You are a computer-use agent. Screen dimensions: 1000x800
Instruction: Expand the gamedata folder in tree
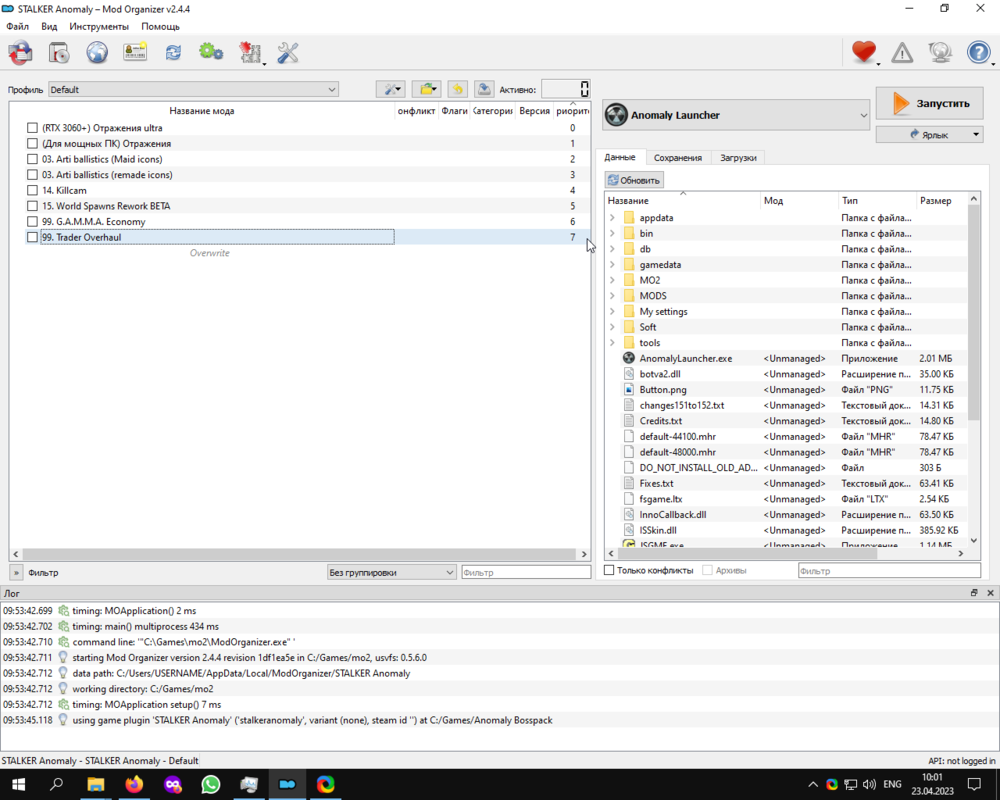coord(612,265)
